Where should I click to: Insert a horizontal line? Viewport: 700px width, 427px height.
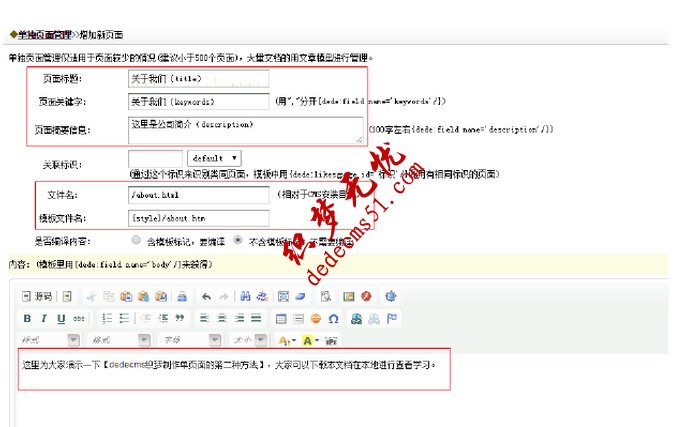(299, 318)
